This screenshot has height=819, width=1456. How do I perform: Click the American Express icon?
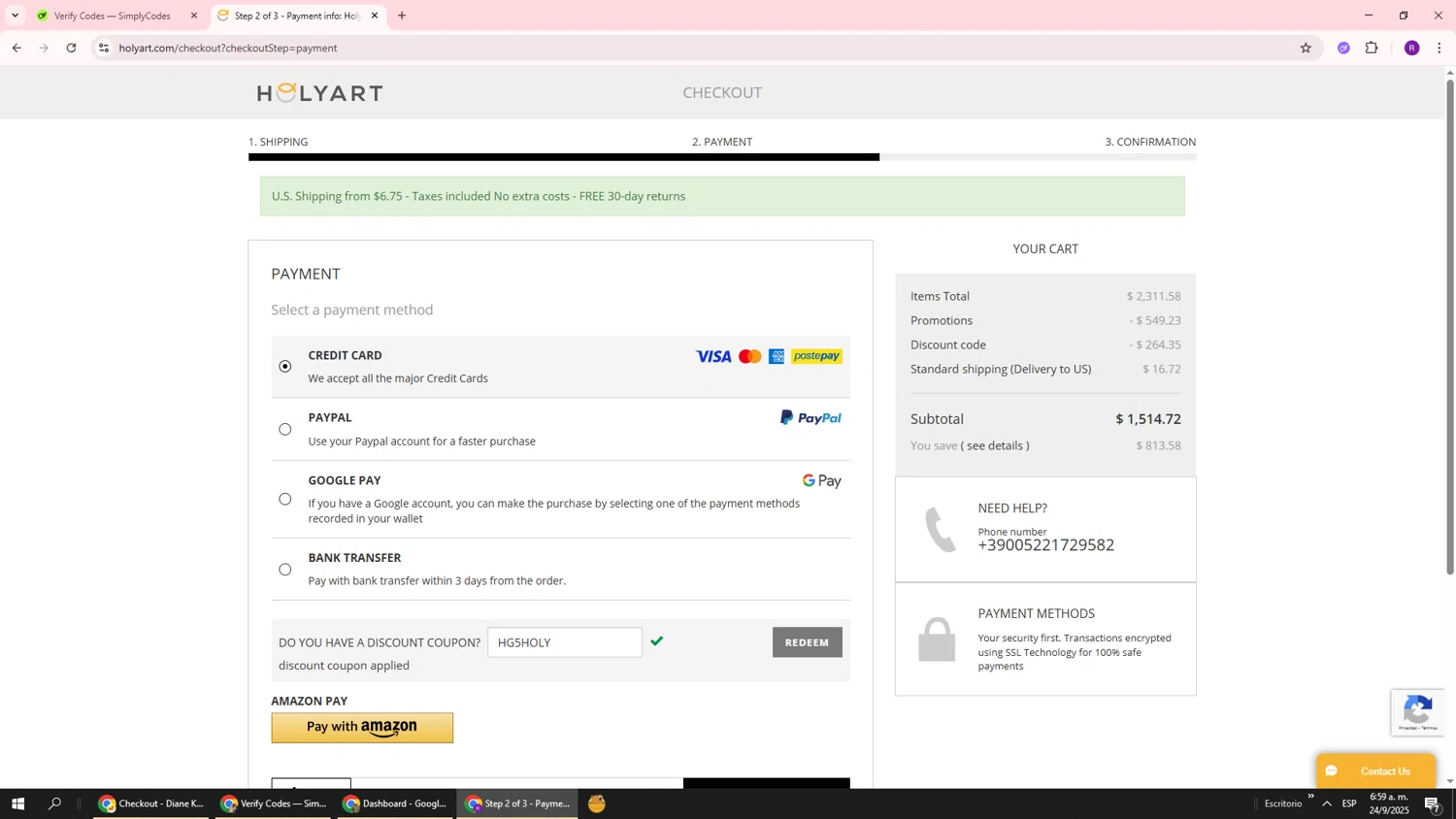pos(777,356)
